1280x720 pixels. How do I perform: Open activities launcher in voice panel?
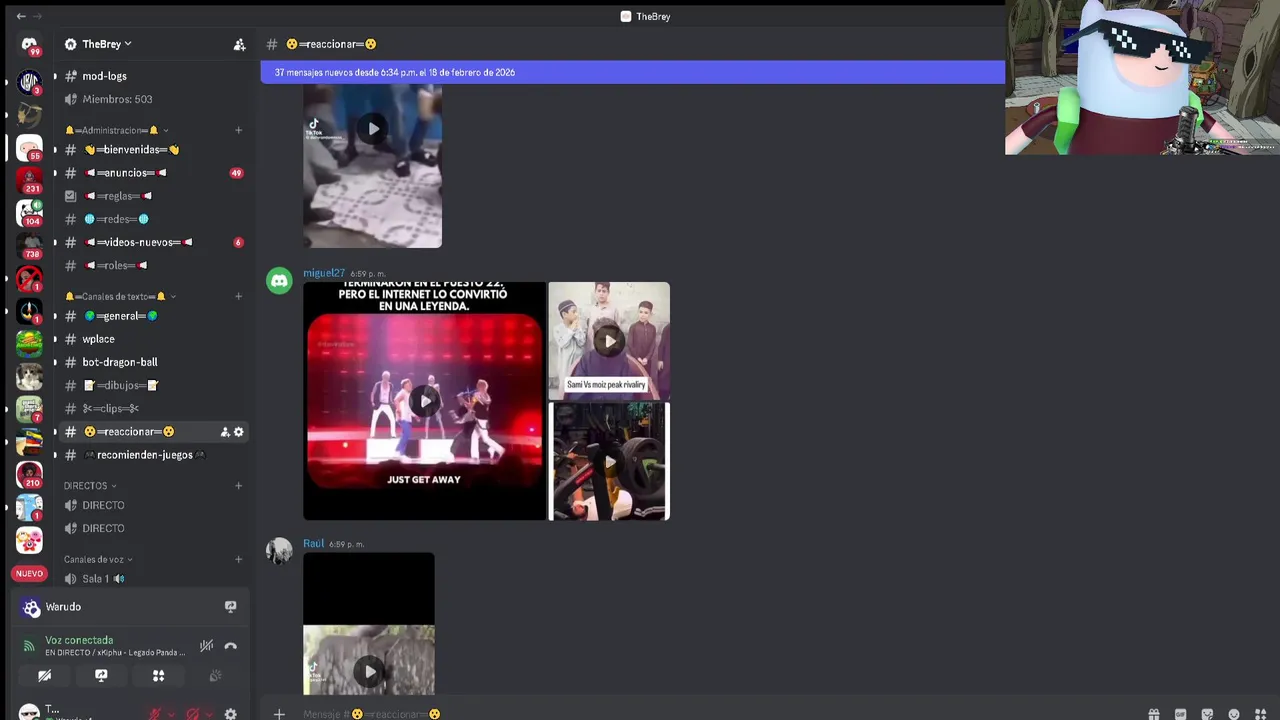(x=158, y=676)
